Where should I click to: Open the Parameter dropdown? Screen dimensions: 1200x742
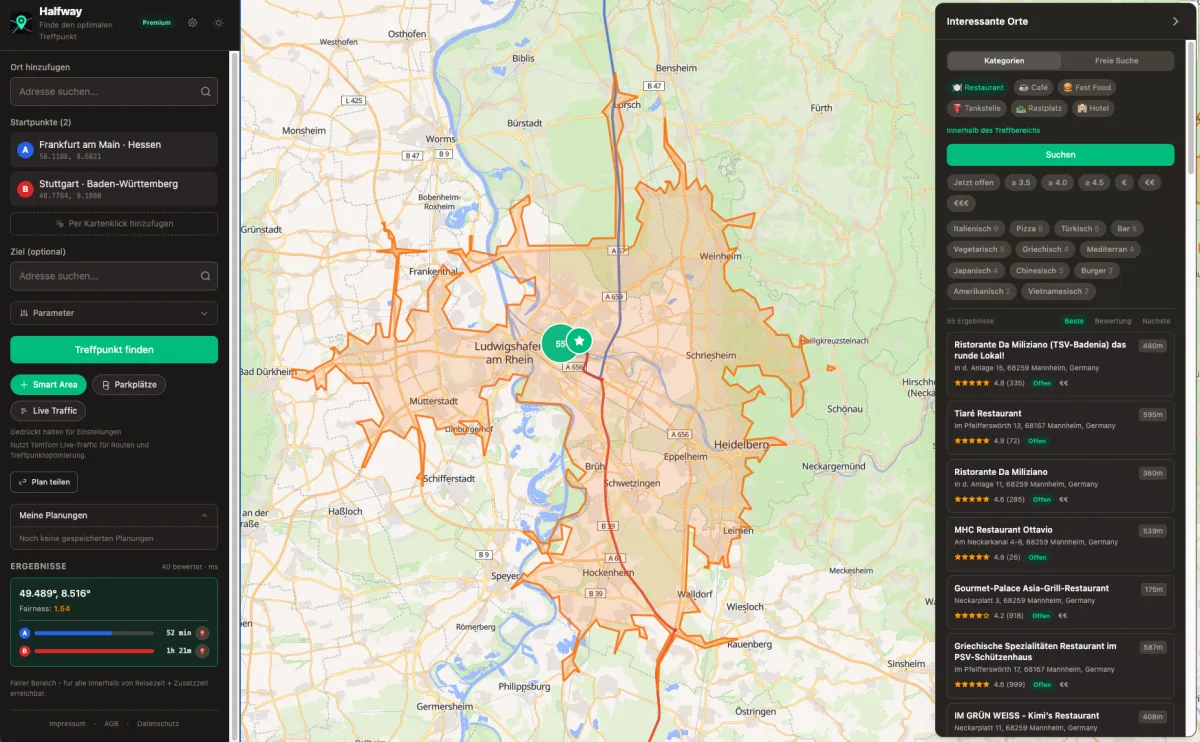point(113,313)
